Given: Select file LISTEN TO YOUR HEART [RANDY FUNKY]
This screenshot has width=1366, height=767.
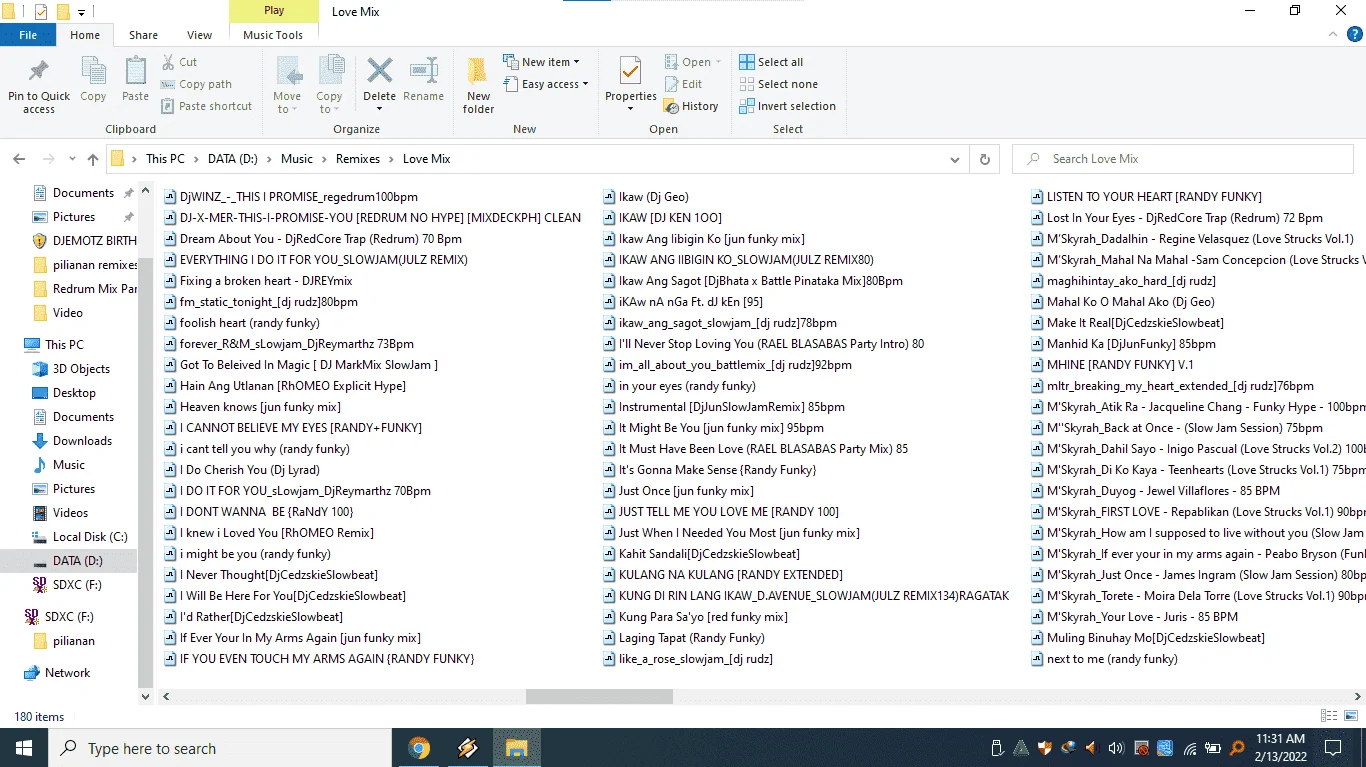Looking at the screenshot, I should (x=1146, y=197).
